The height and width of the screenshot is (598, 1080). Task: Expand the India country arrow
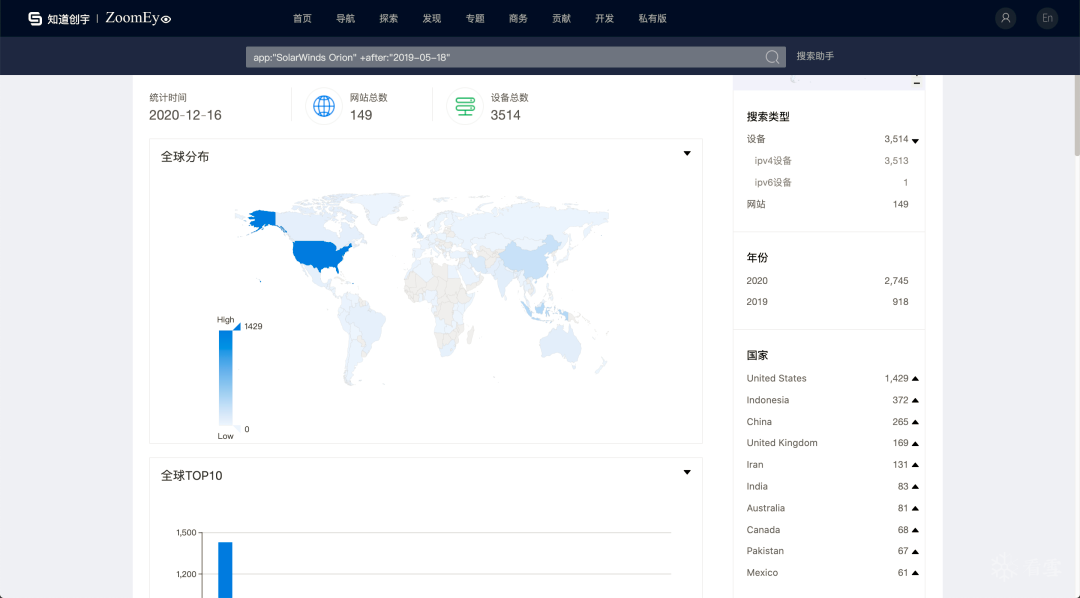click(x=915, y=487)
